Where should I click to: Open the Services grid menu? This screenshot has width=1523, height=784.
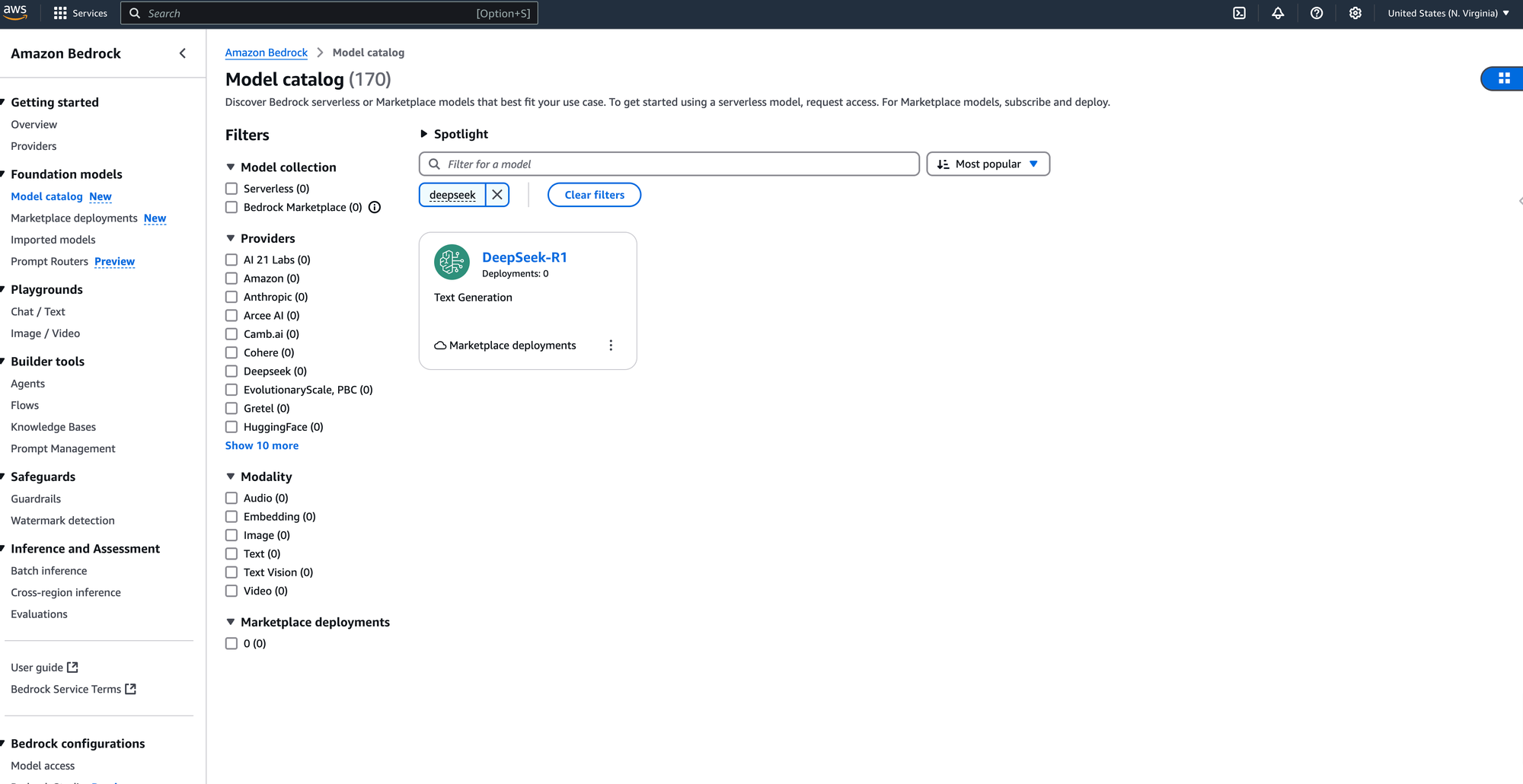pos(80,13)
